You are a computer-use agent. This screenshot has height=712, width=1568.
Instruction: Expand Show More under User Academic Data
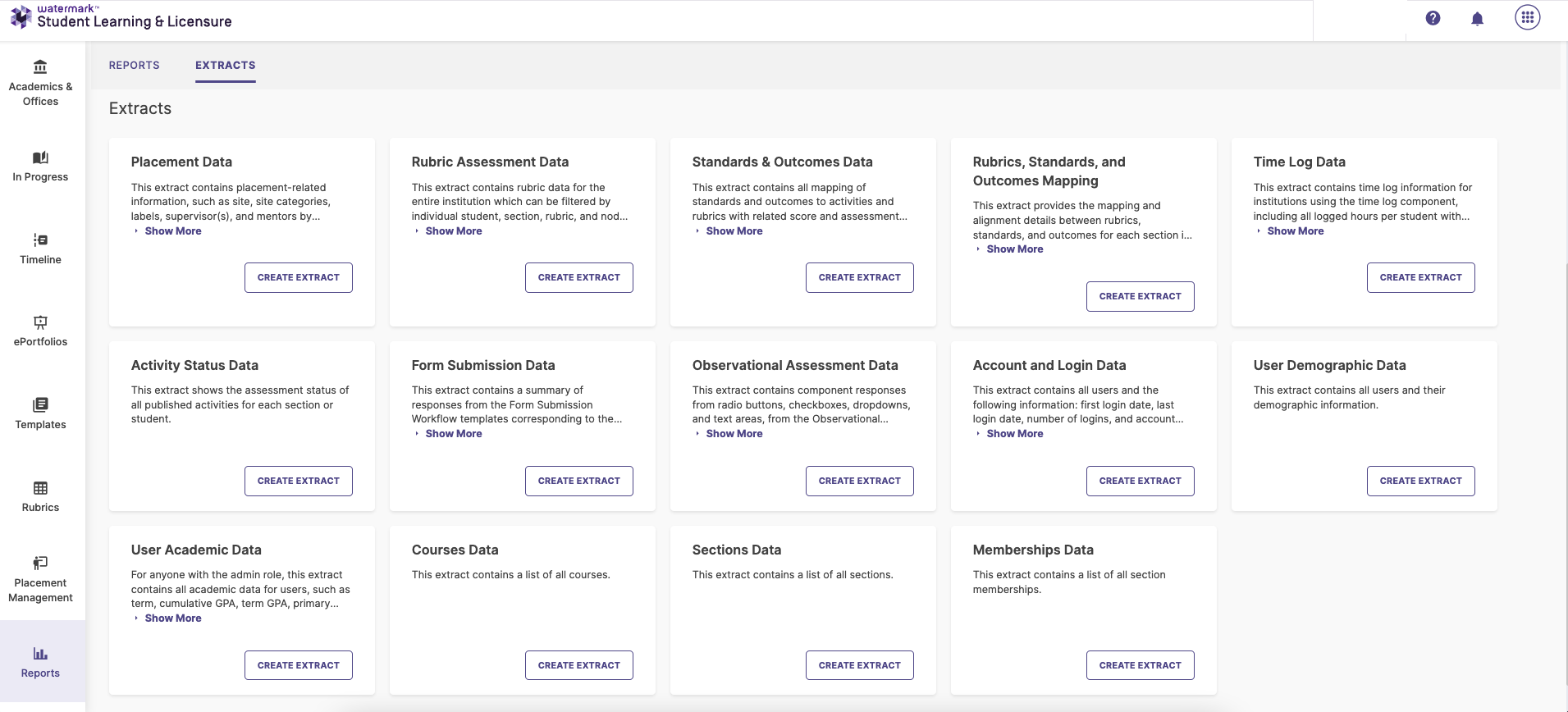coord(172,618)
